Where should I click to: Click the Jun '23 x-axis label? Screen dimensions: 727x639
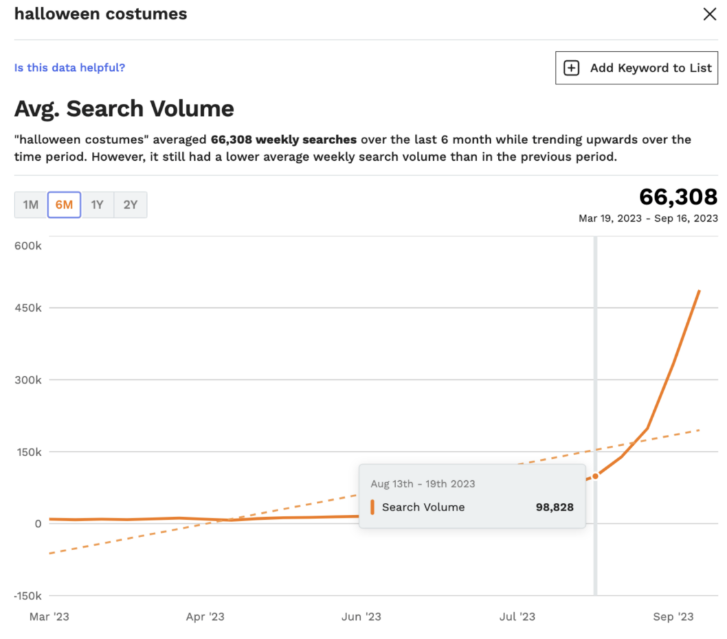coord(361,617)
